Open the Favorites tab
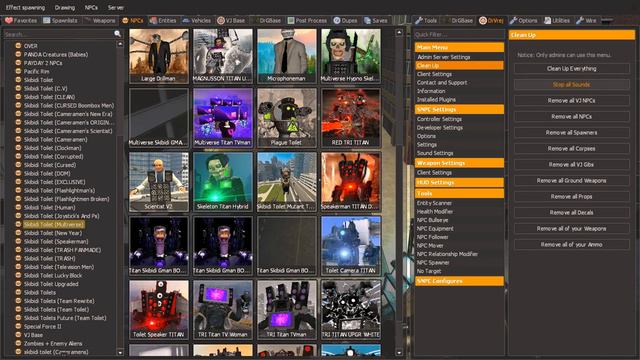Screen dimensions: 640x360 pos(21,20)
